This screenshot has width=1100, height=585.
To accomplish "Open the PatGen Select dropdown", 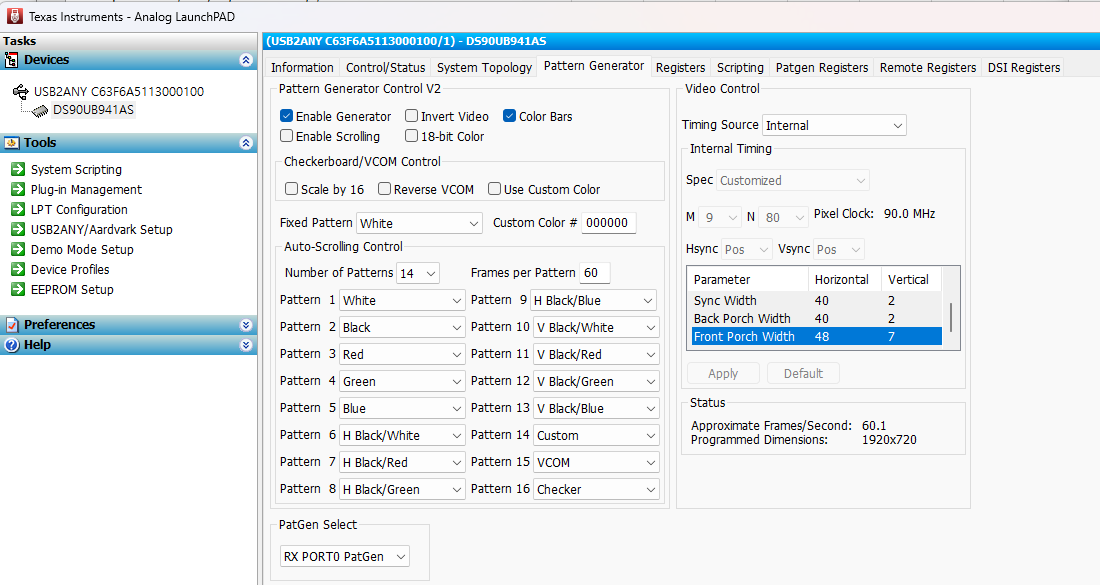I will point(344,556).
